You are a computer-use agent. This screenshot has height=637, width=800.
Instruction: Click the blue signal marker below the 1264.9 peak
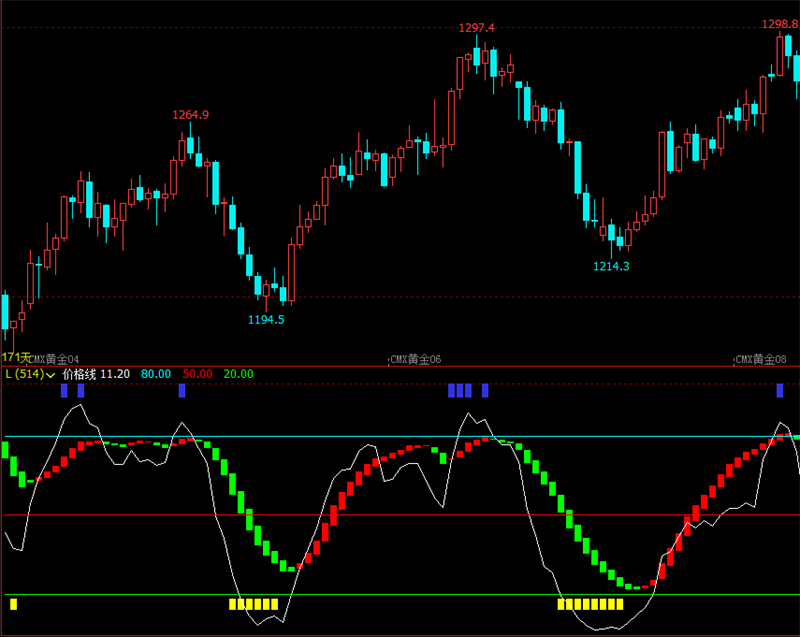click(x=182, y=391)
